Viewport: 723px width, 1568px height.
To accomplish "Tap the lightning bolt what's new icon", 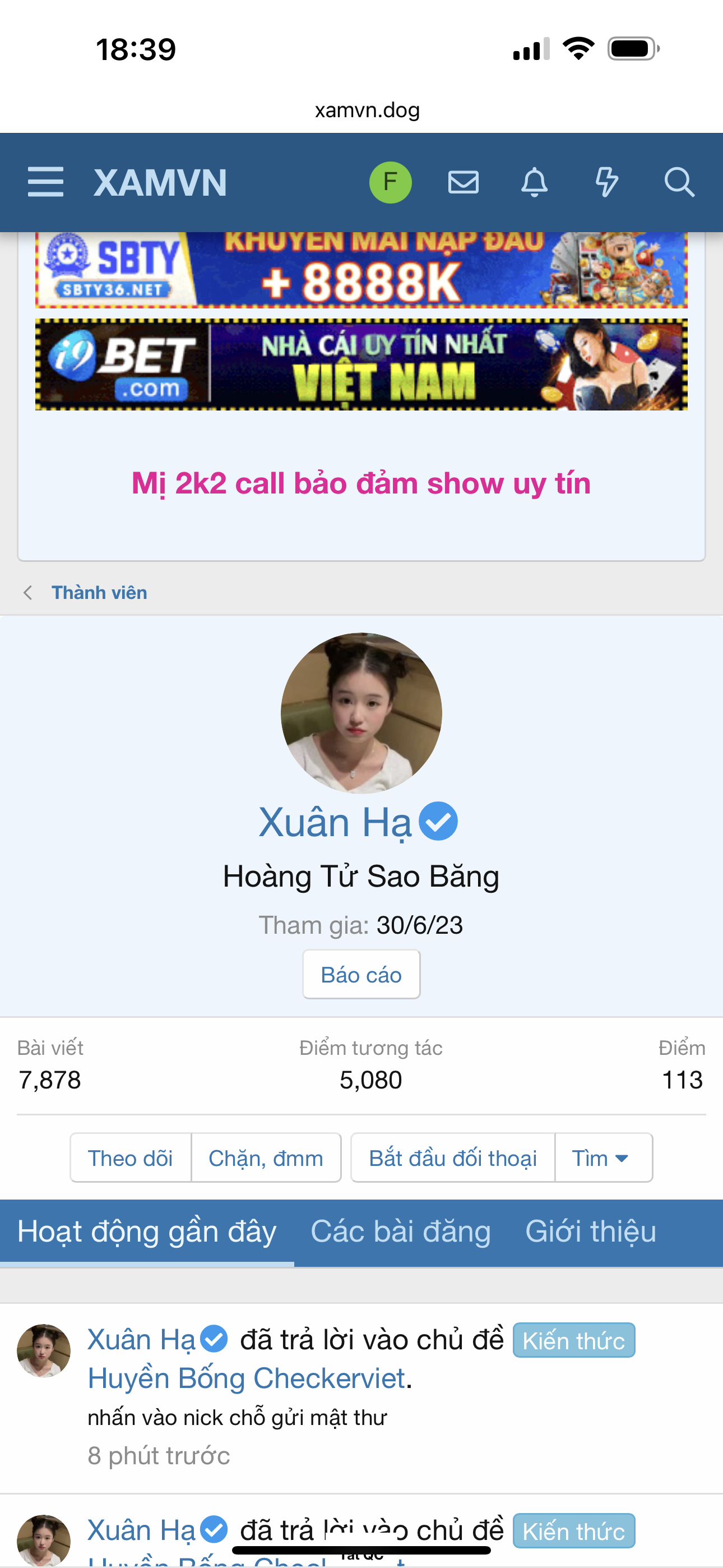I will pos(606,182).
